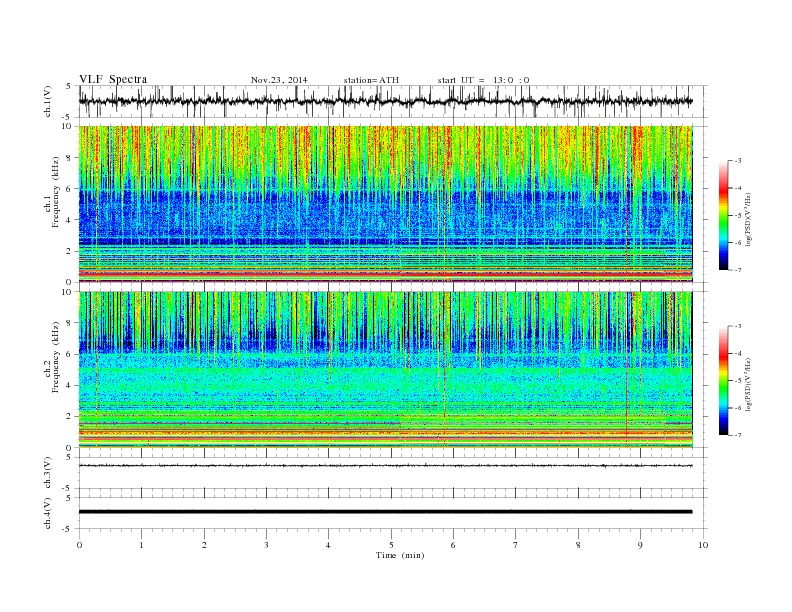
Task: Click the "-3" label on the upper color bar
Action: [x=738, y=161]
